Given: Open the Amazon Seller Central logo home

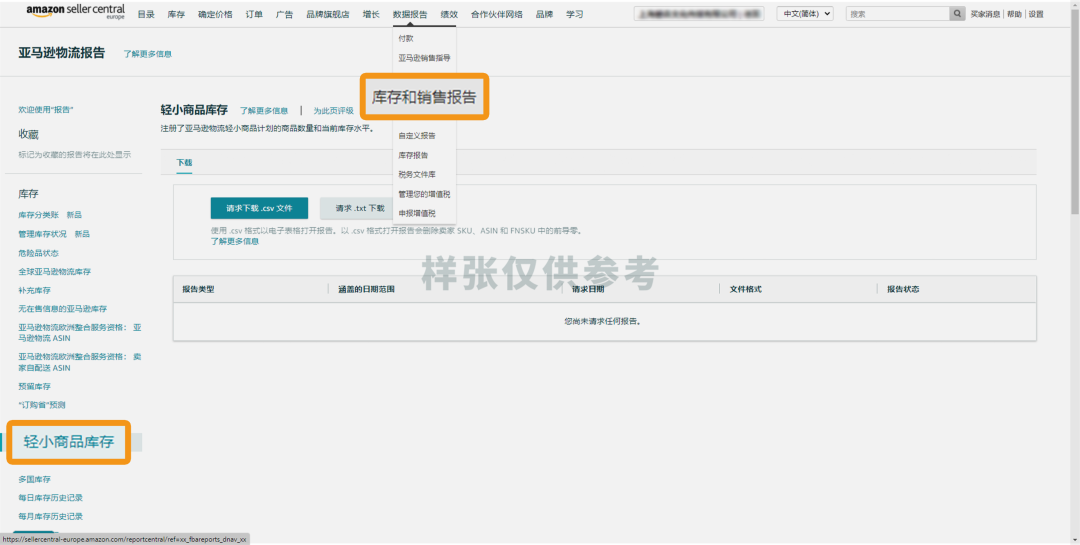Looking at the screenshot, I should pos(76,12).
